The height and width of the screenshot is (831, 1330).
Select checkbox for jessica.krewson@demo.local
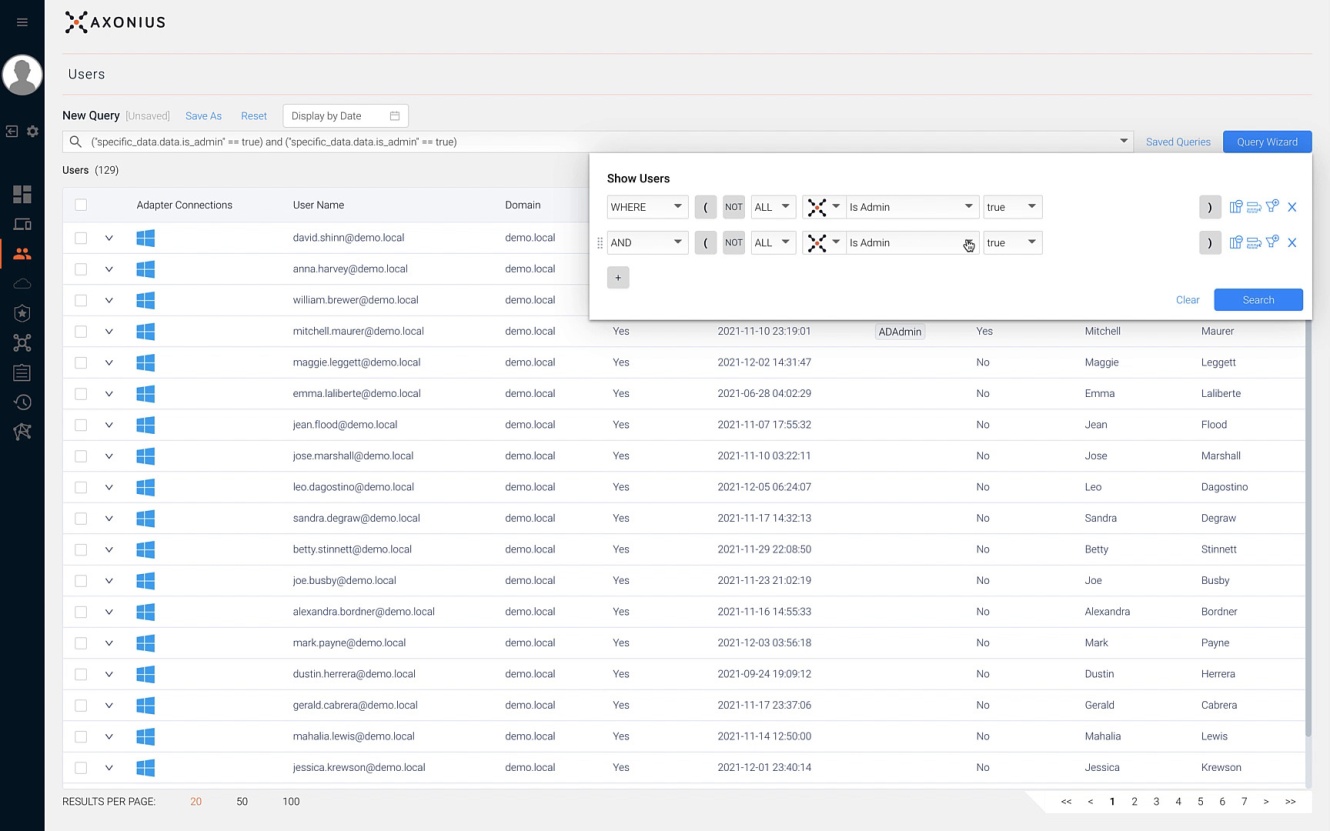(x=81, y=768)
